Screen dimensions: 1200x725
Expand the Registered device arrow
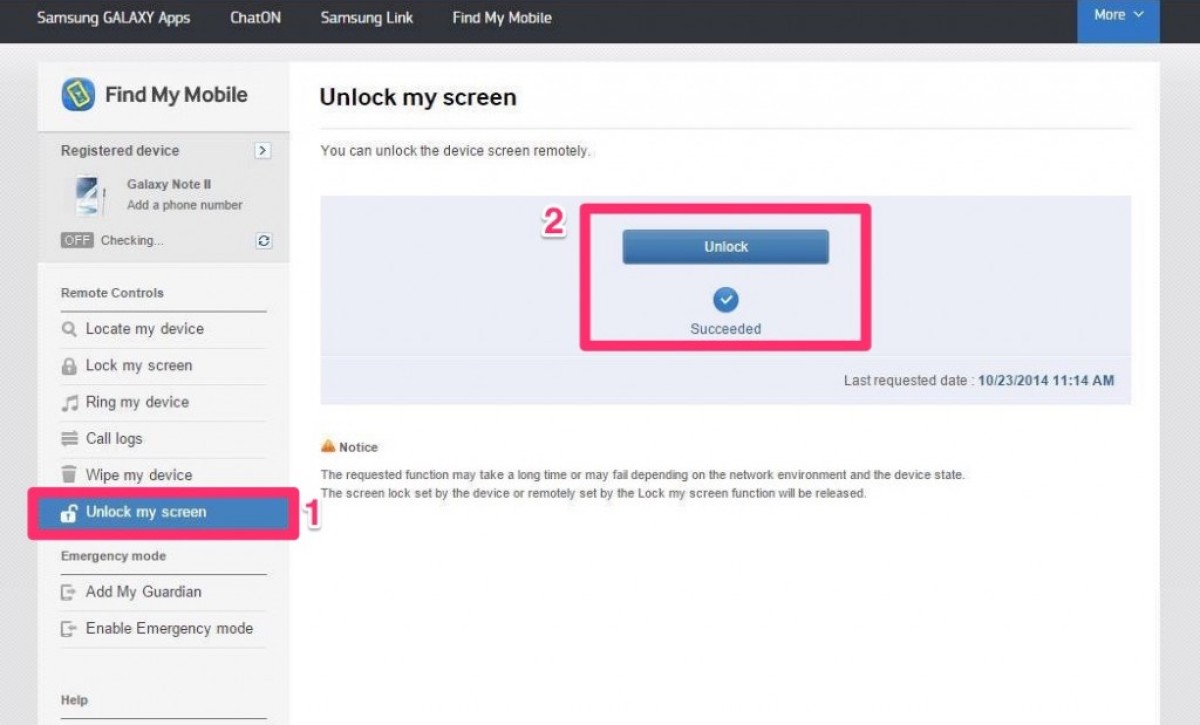point(262,151)
